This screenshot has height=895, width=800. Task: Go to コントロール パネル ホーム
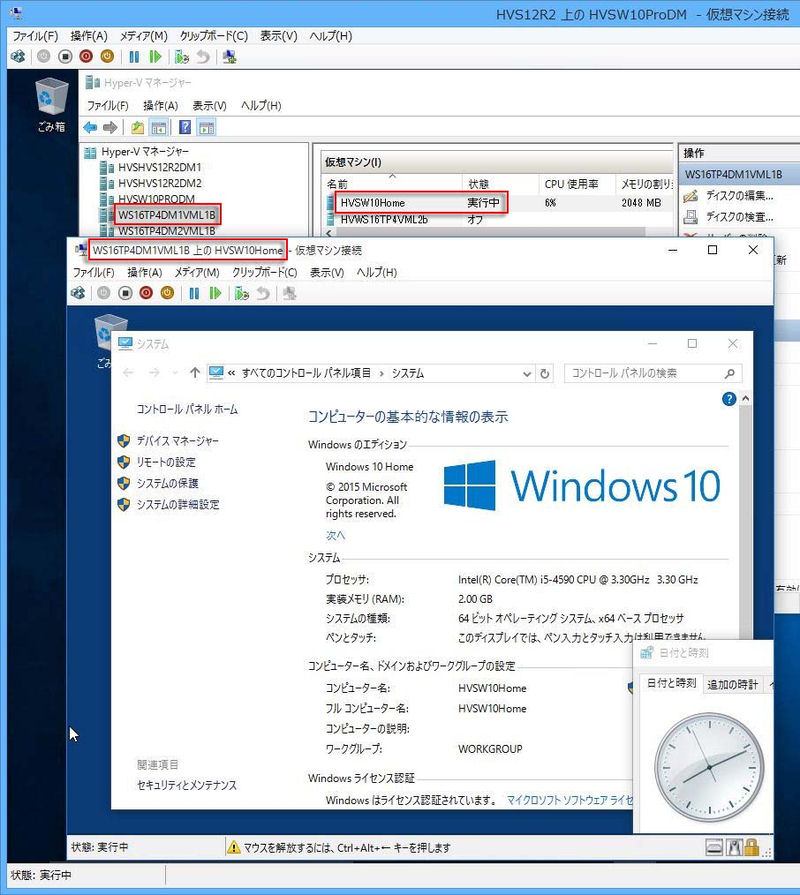187,409
